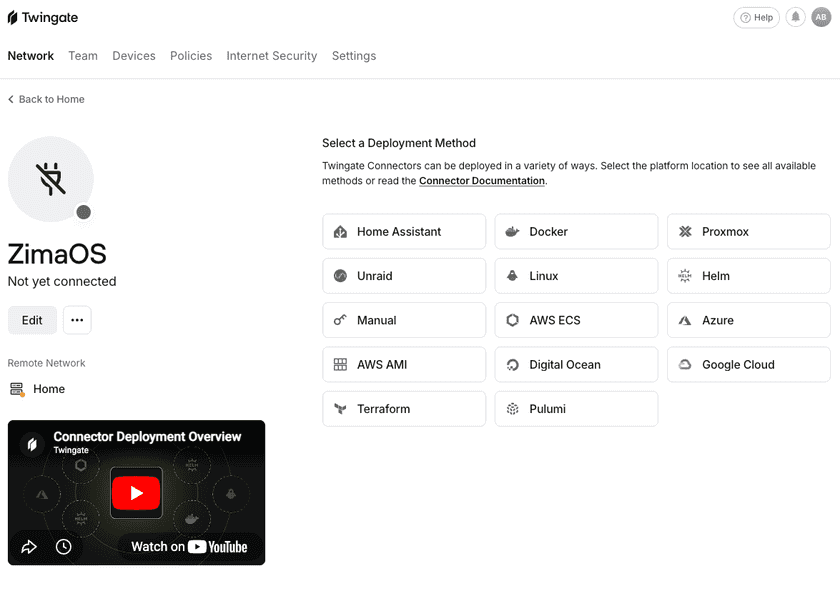Select Home Assistant deployment method

(x=404, y=231)
